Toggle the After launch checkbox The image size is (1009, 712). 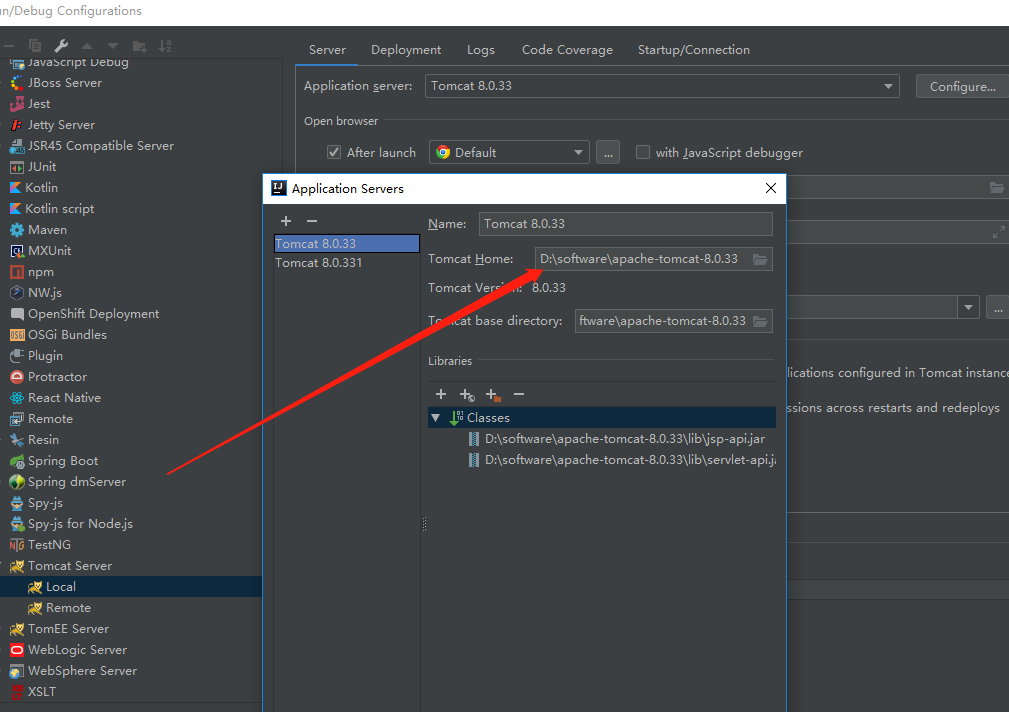[x=334, y=153]
